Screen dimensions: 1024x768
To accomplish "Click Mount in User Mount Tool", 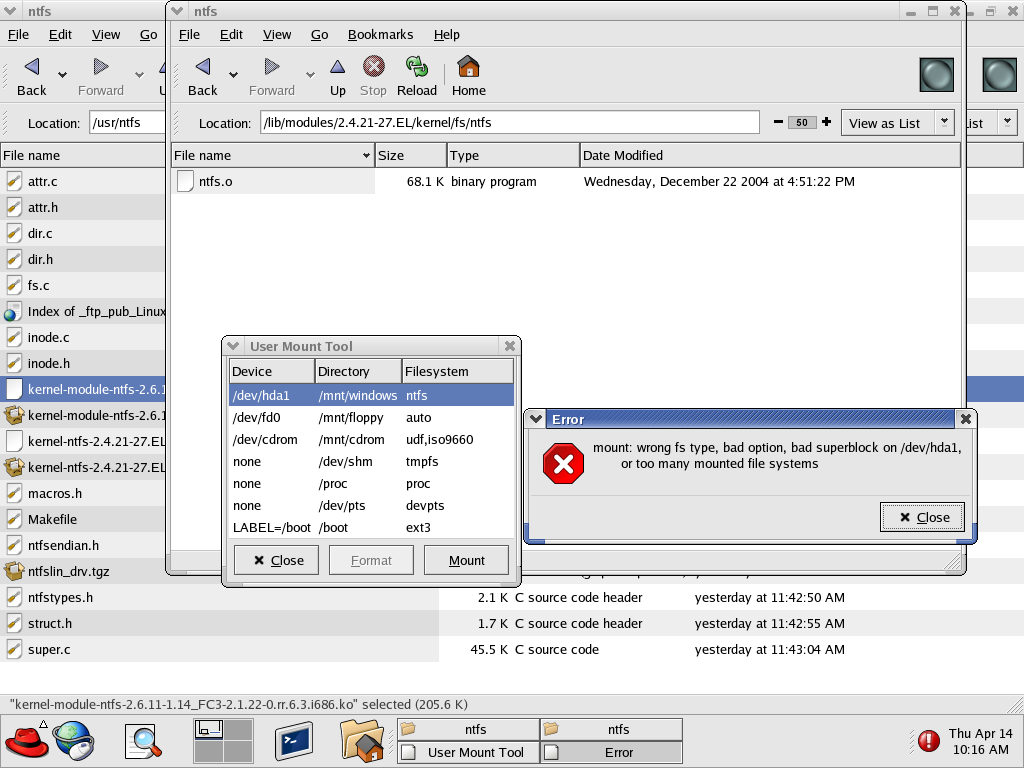I will [x=466, y=560].
